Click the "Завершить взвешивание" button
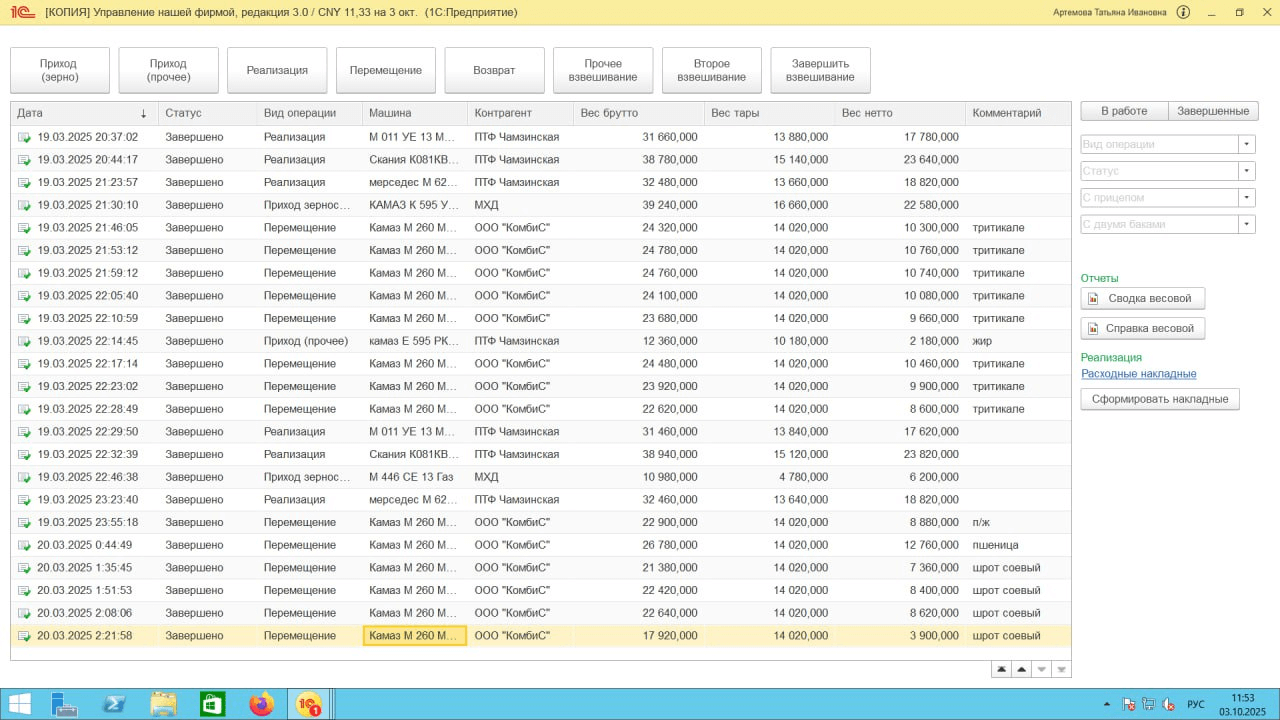The image size is (1280, 720). click(820, 70)
